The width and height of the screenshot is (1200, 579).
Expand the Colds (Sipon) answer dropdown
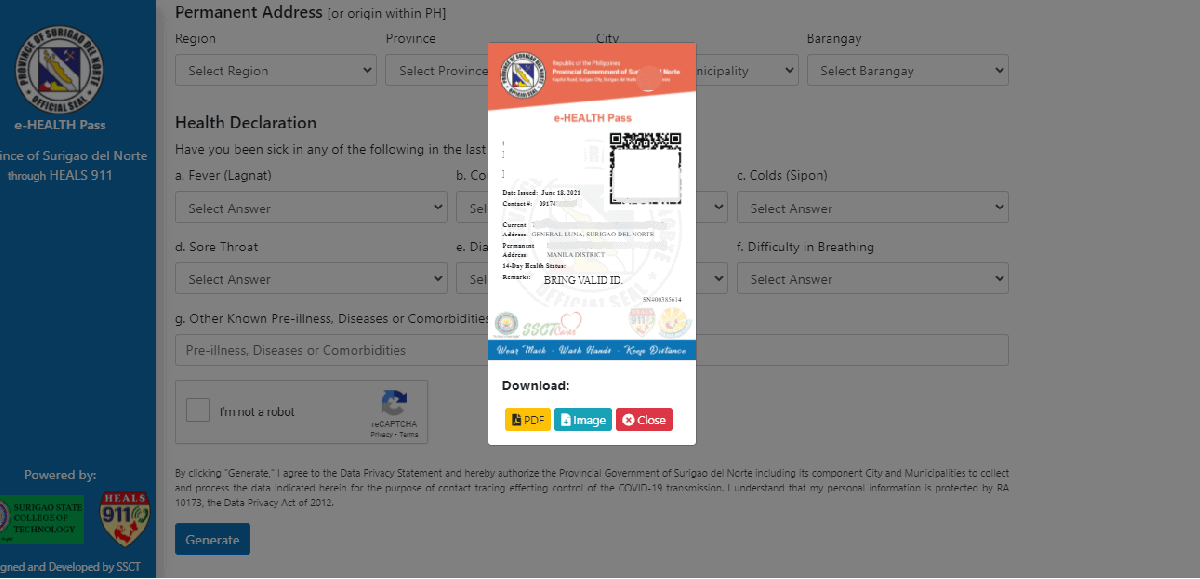pyautogui.click(x=872, y=208)
